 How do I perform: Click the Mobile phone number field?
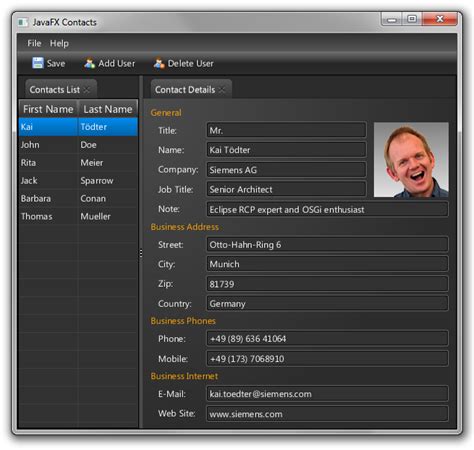327,359
